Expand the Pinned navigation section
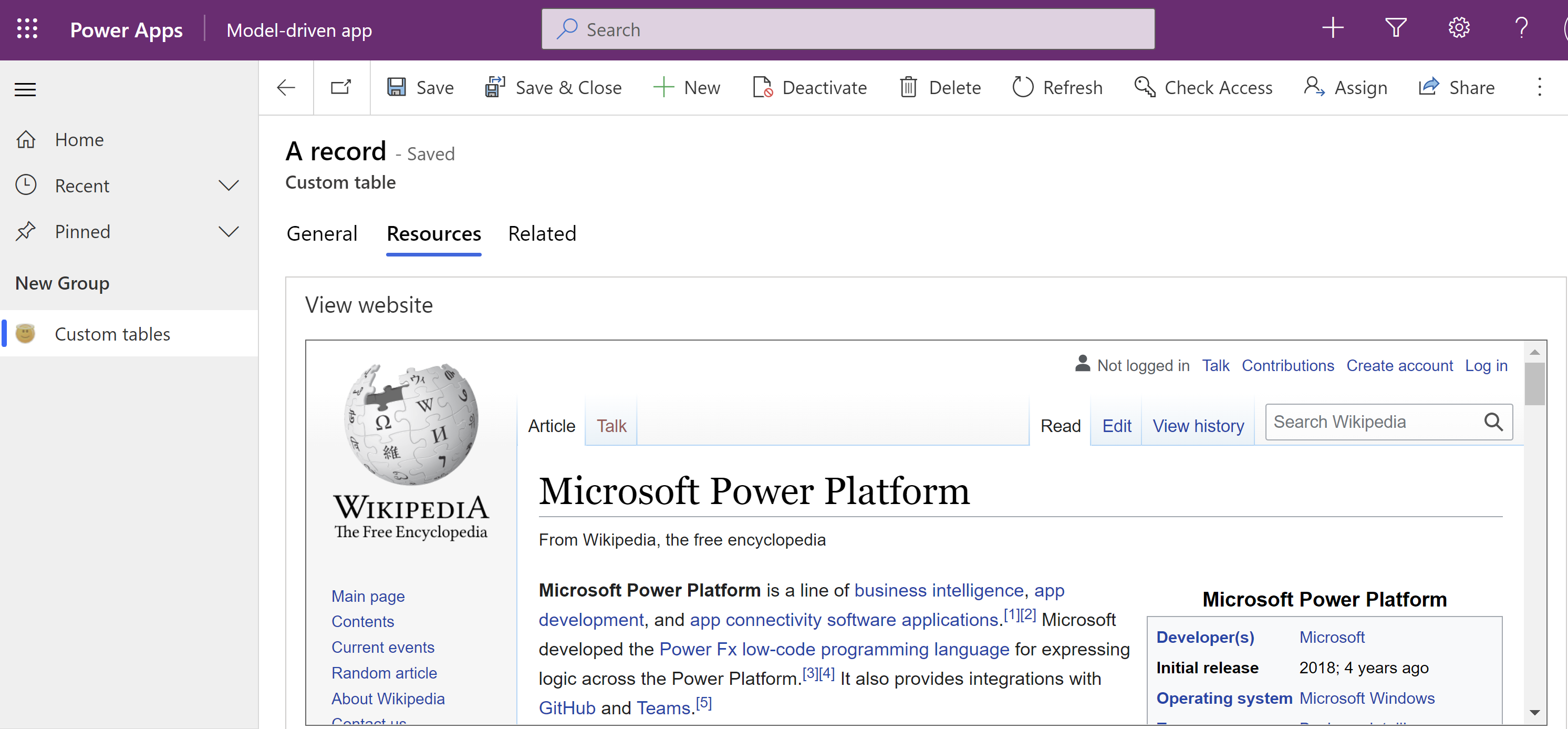Image resolution: width=1568 pixels, height=729 pixels. point(228,231)
